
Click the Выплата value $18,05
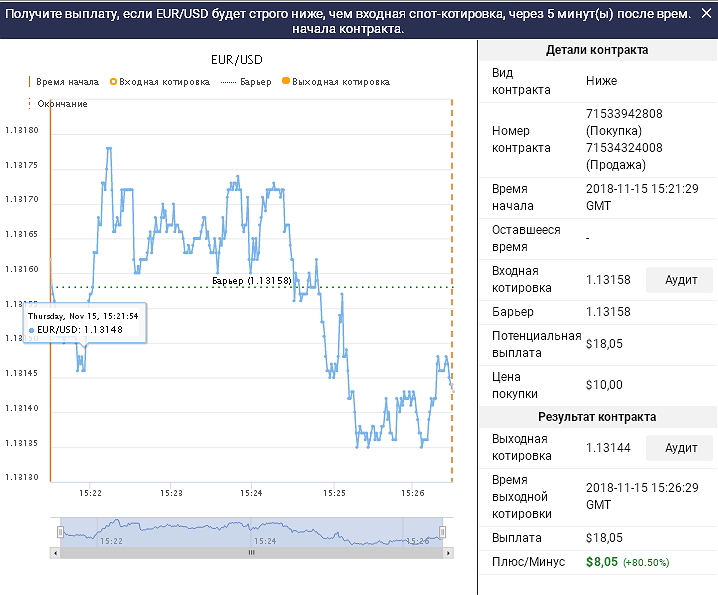pyautogui.click(x=604, y=538)
